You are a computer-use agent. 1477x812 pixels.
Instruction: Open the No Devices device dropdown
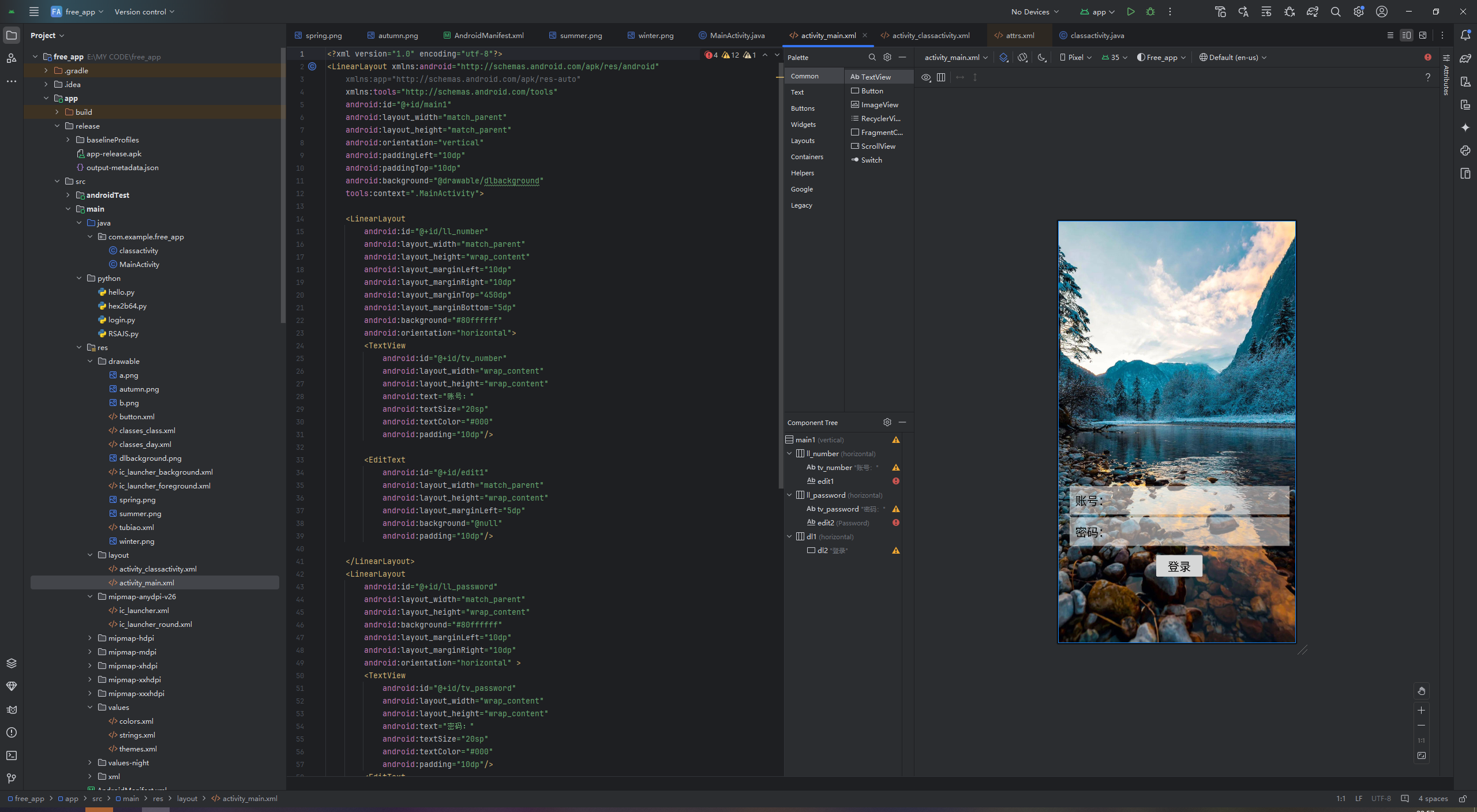1035,12
